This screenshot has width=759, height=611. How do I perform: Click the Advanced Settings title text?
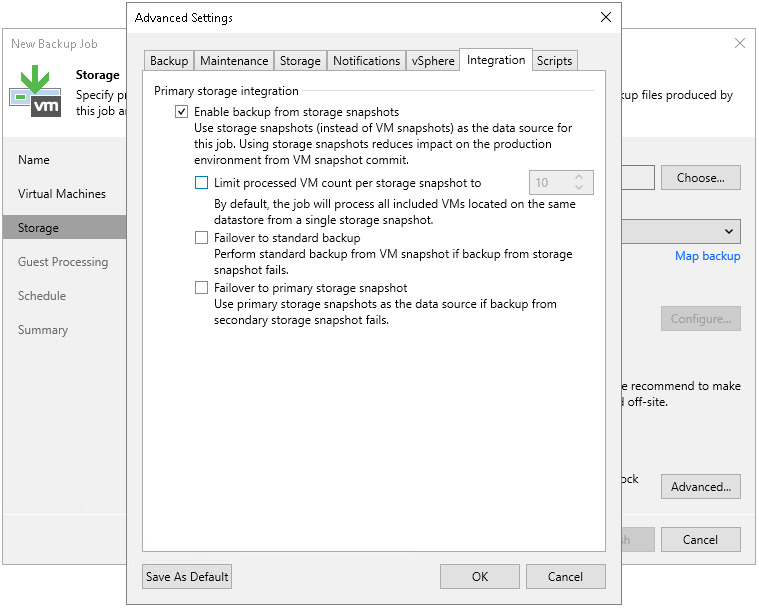pyautogui.click(x=183, y=18)
